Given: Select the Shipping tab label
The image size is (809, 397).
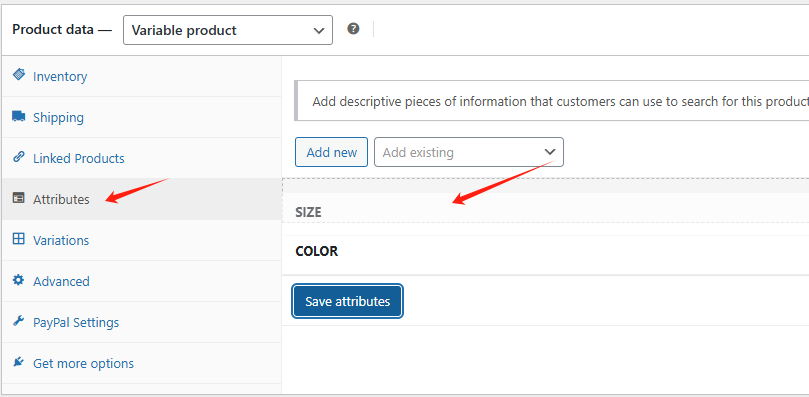Looking at the screenshot, I should click(58, 118).
